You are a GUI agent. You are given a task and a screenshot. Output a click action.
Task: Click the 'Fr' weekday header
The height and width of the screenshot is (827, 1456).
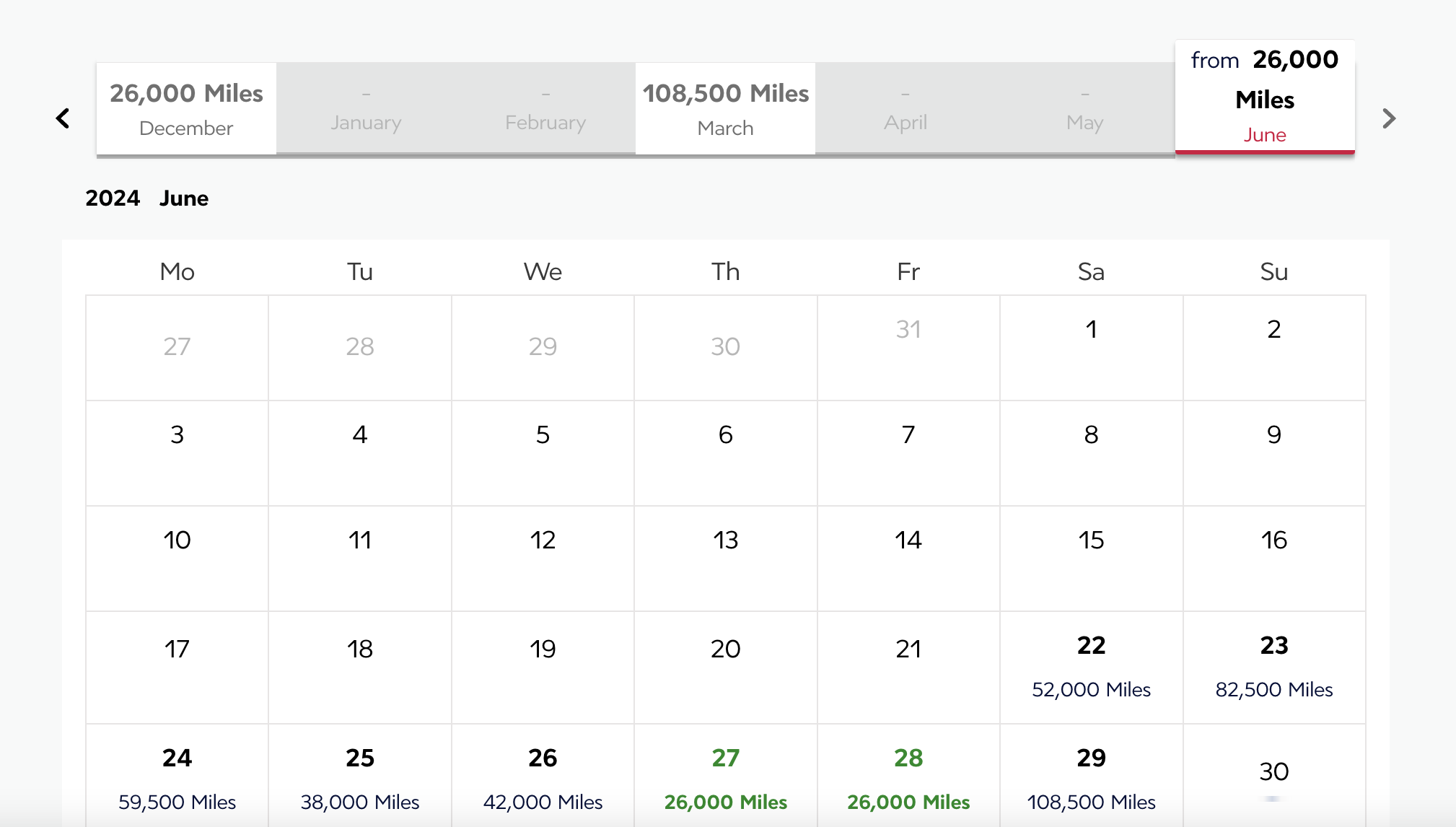coord(908,271)
